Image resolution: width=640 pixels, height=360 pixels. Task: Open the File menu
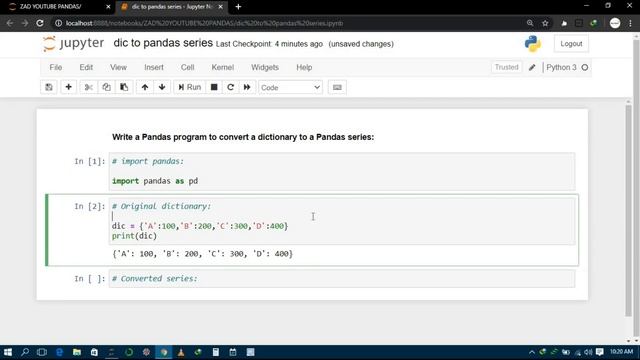pyautogui.click(x=56, y=67)
